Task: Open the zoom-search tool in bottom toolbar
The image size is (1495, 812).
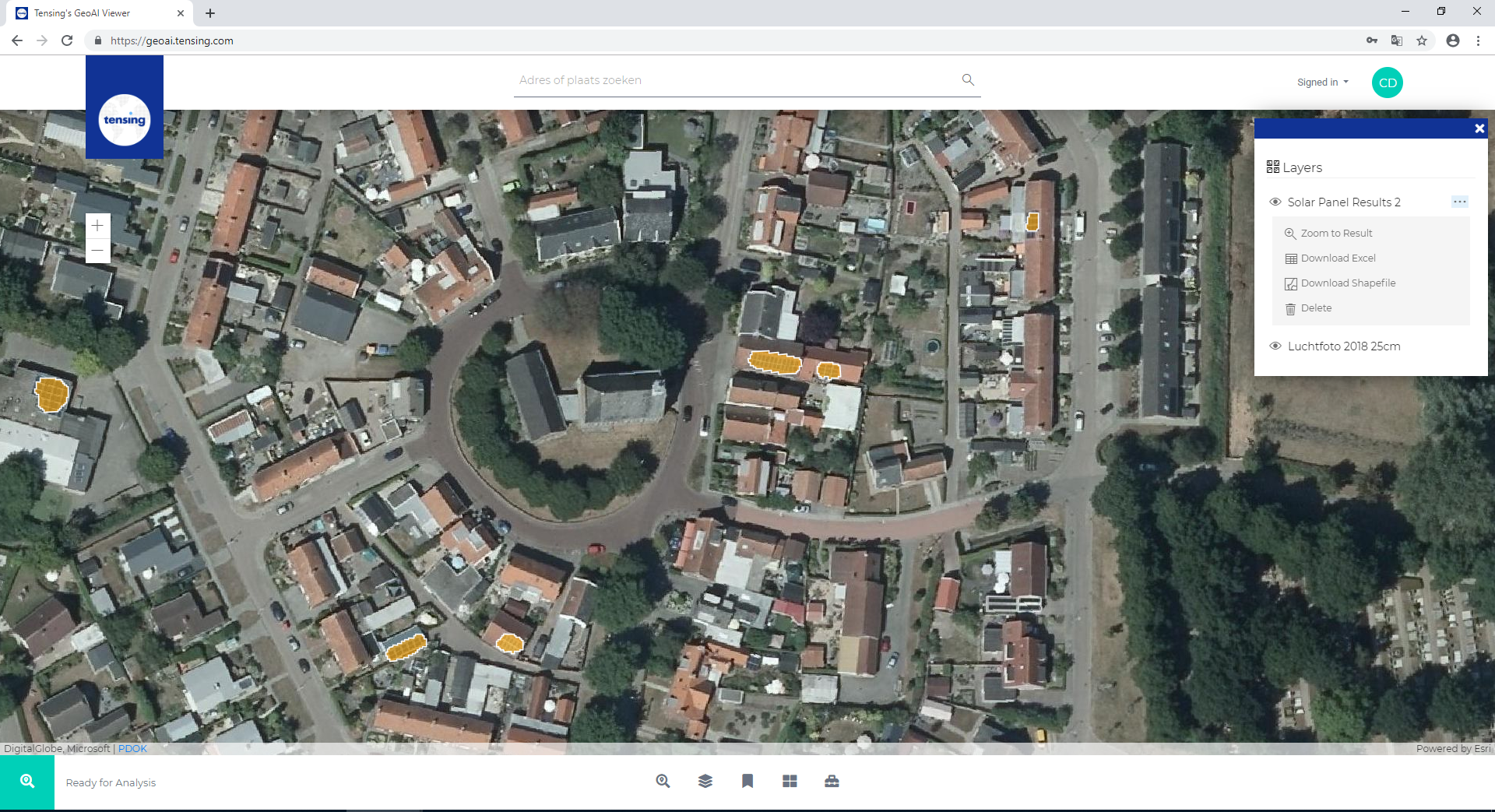Action: coord(663,781)
